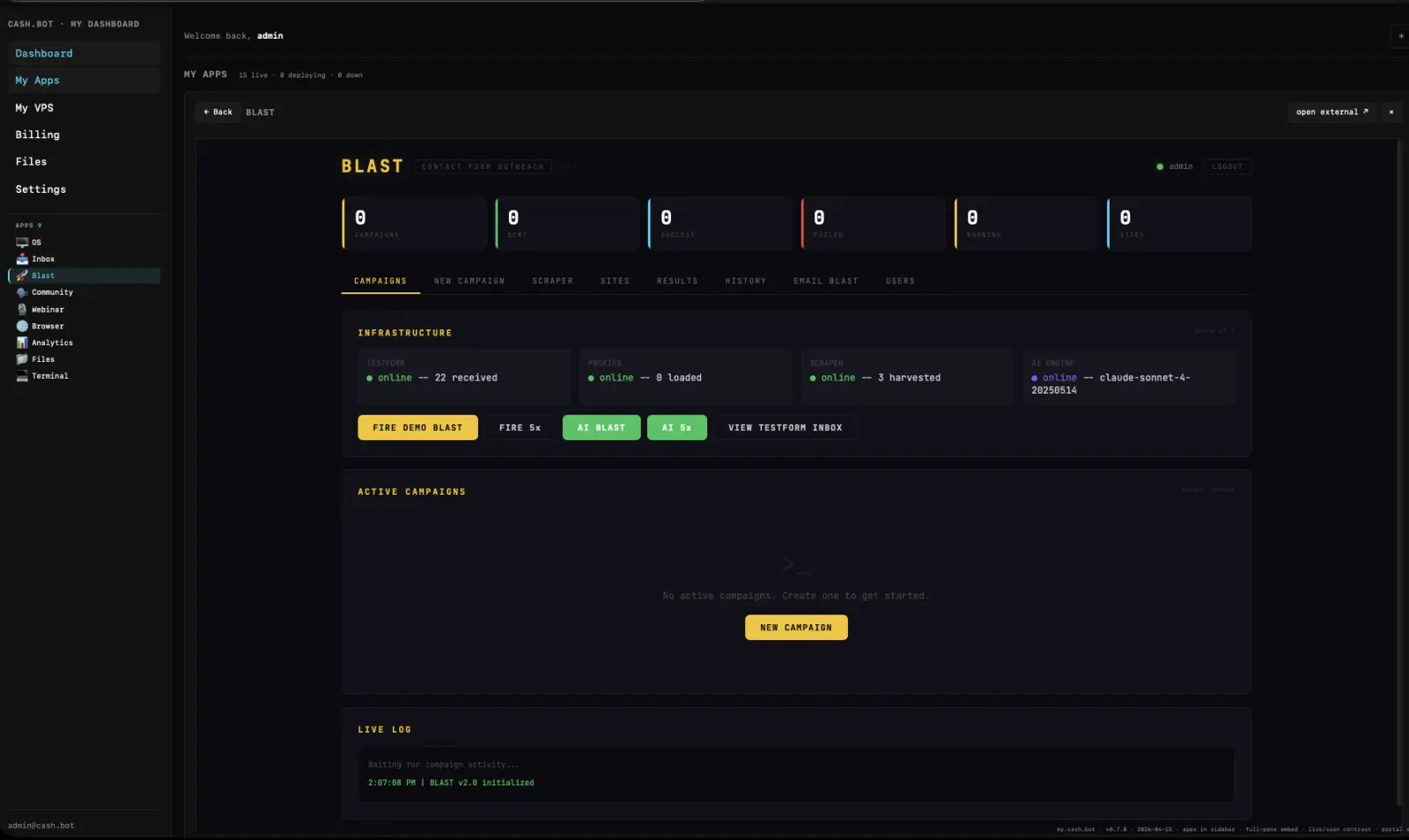Open the OS app monitor icon
The width and height of the screenshot is (1409, 840).
[x=22, y=242]
